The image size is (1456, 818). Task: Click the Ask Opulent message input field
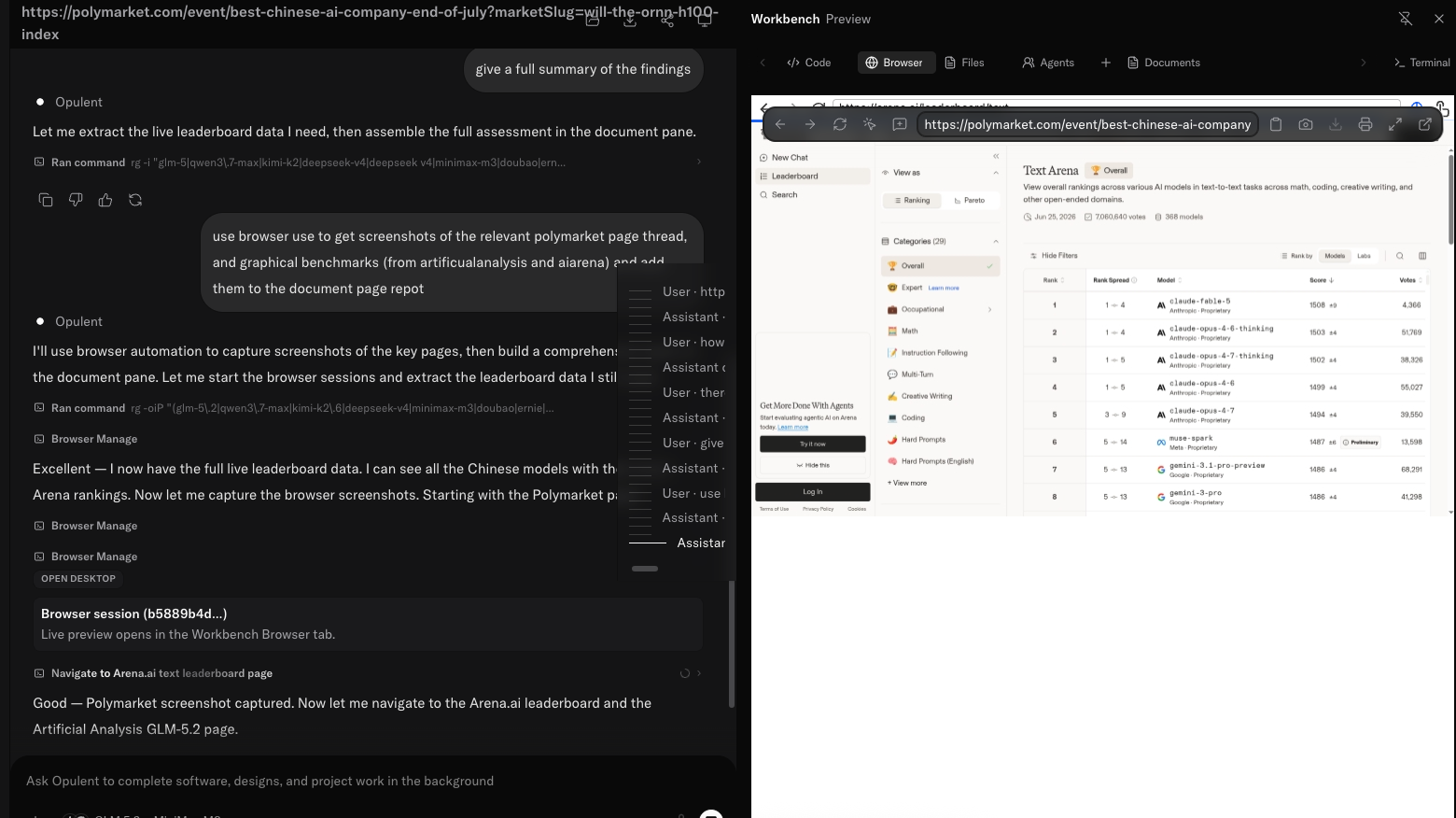pyautogui.click(x=373, y=782)
